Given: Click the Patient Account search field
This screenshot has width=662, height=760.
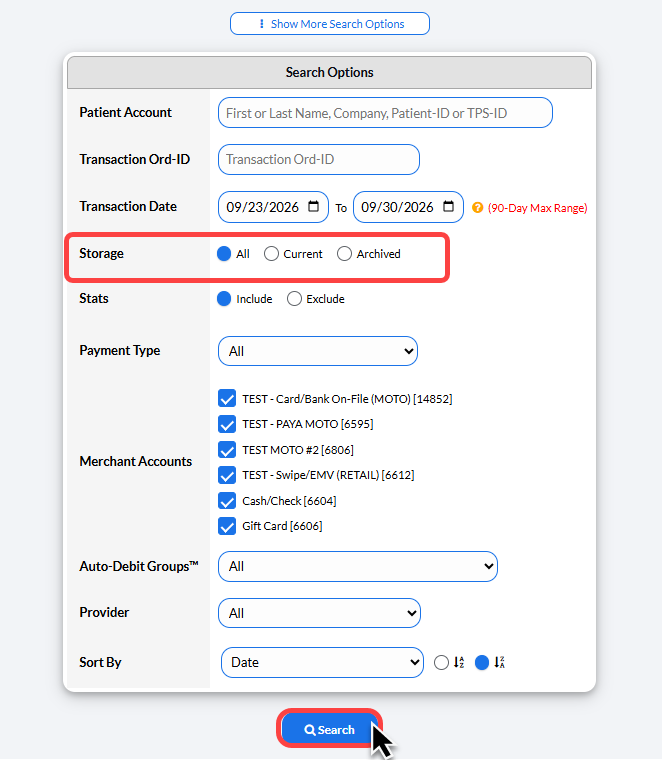Looking at the screenshot, I should (x=385, y=113).
